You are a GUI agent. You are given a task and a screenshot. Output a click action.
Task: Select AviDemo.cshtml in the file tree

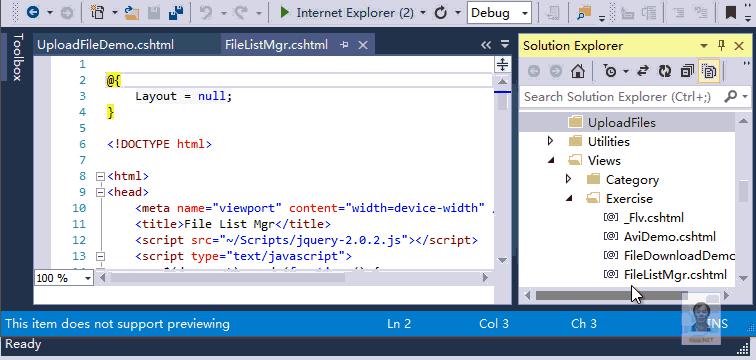coord(669,237)
